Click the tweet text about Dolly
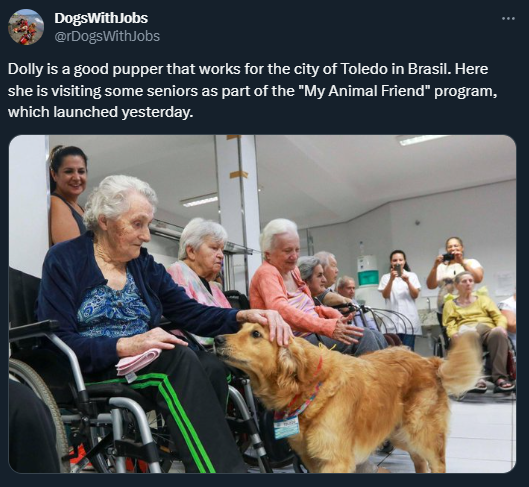Image resolution: width=529 pixels, height=487 pixels. [x=252, y=90]
